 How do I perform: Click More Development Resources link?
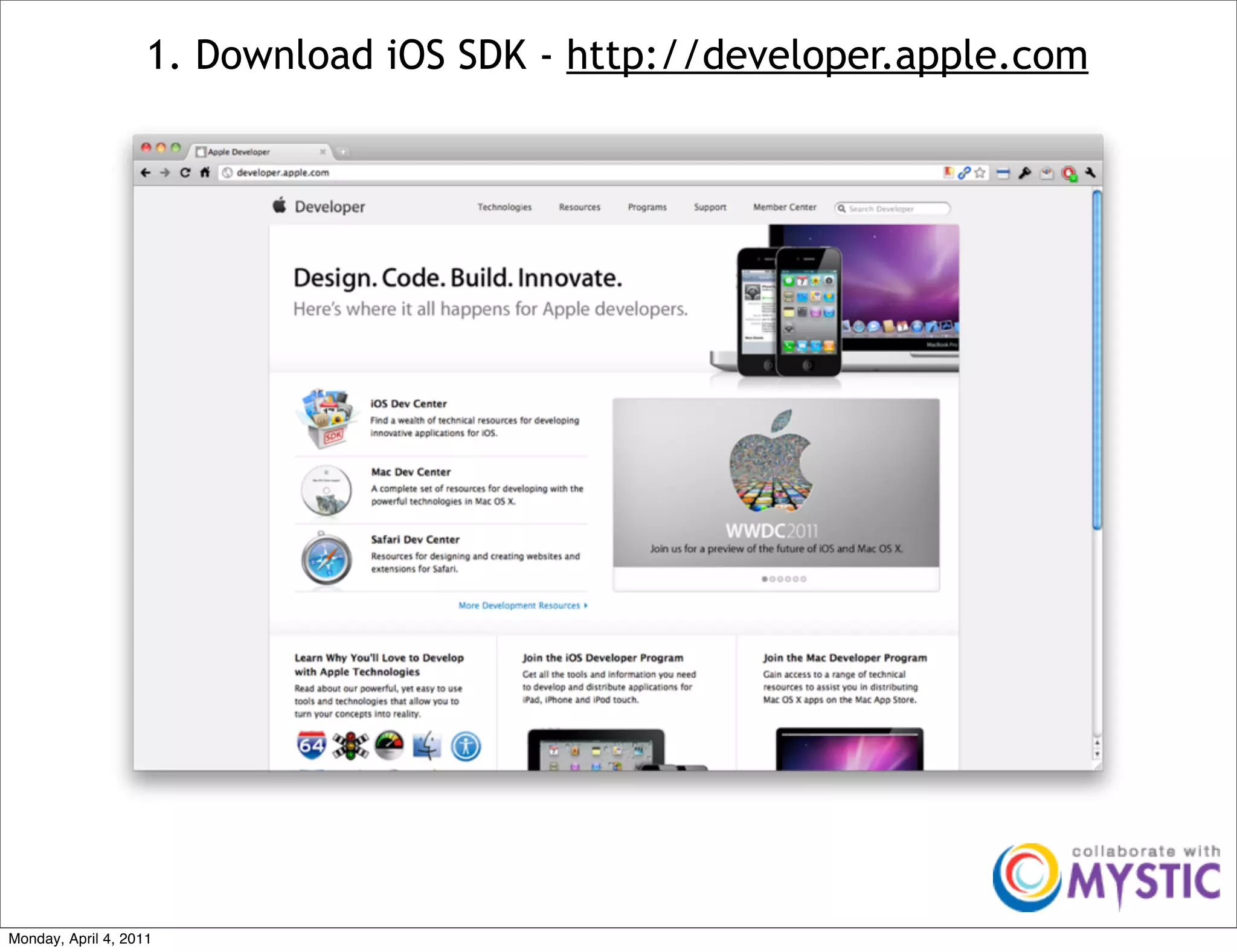point(522,605)
